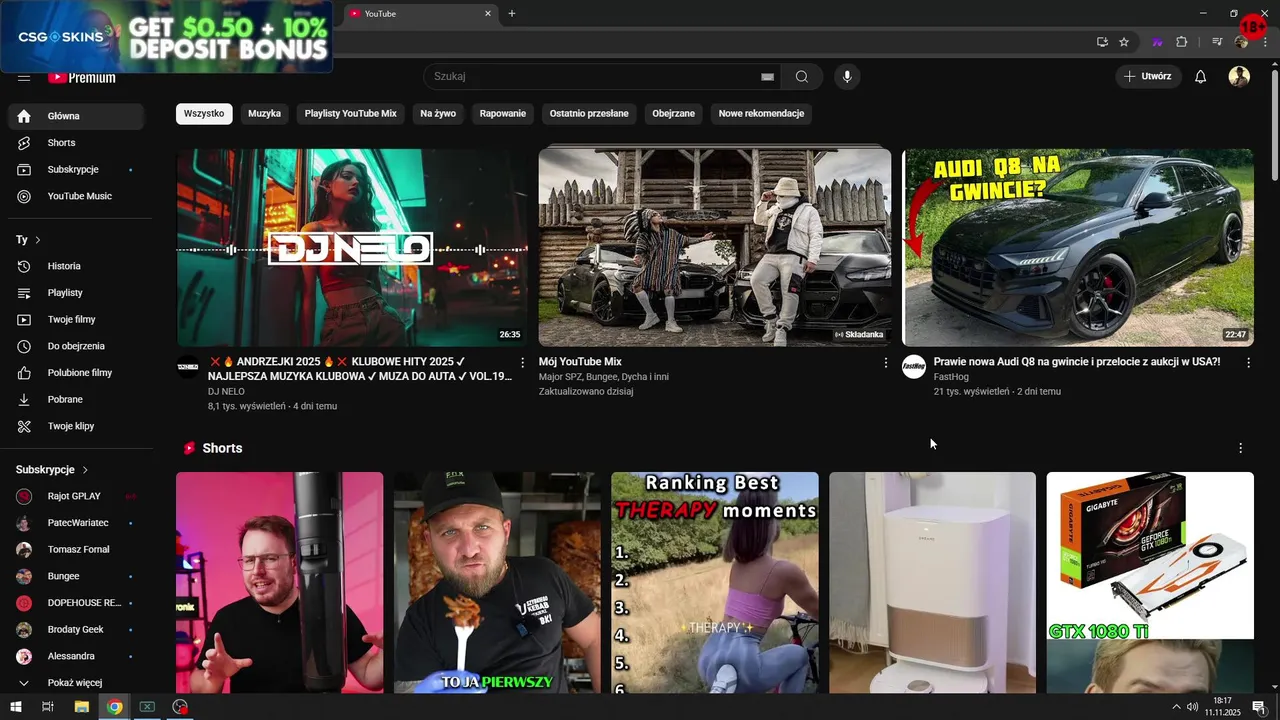Open the Do obejrzenia watch later list

[76, 346]
